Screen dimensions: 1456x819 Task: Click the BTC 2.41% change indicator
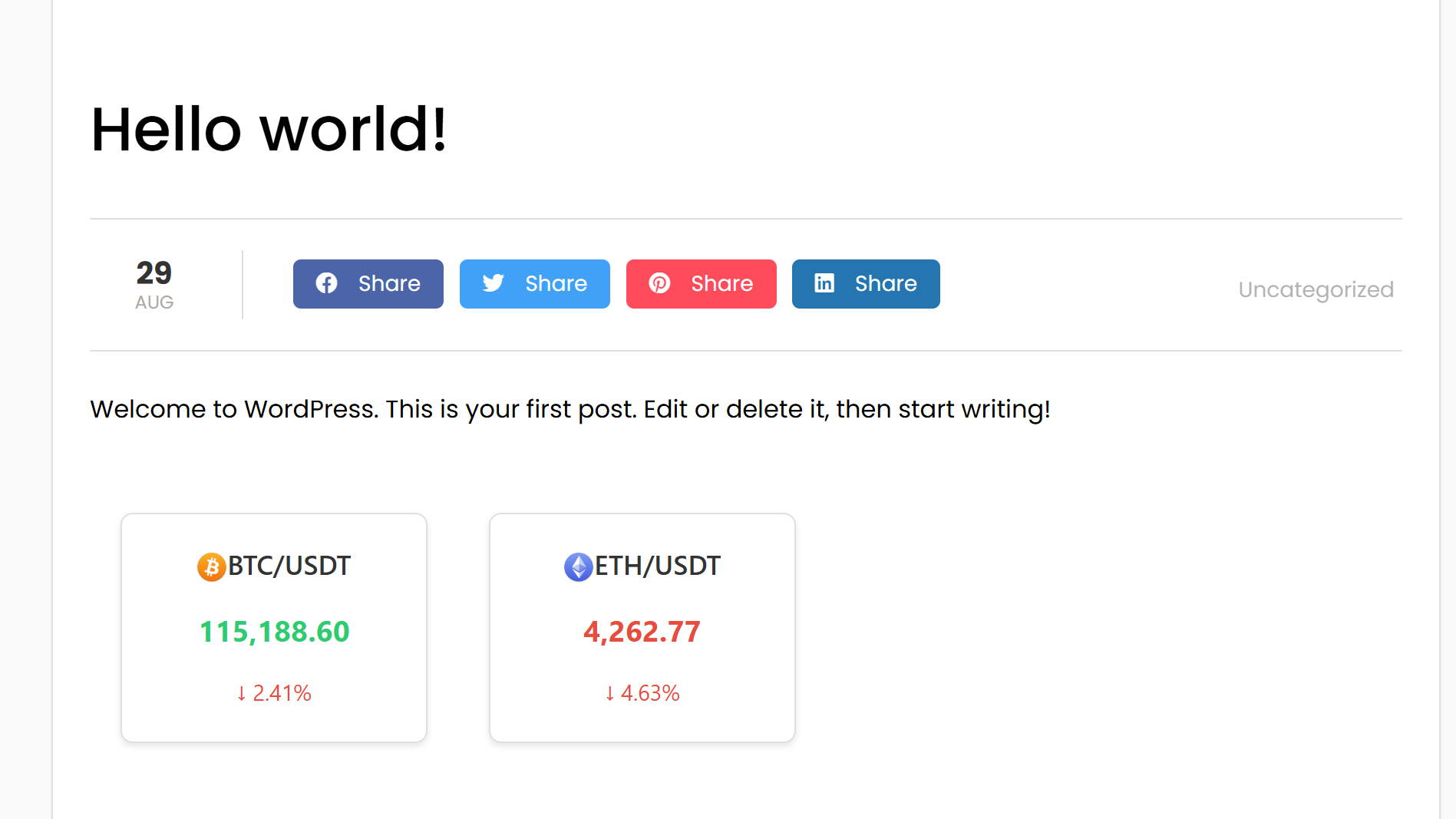pos(274,693)
